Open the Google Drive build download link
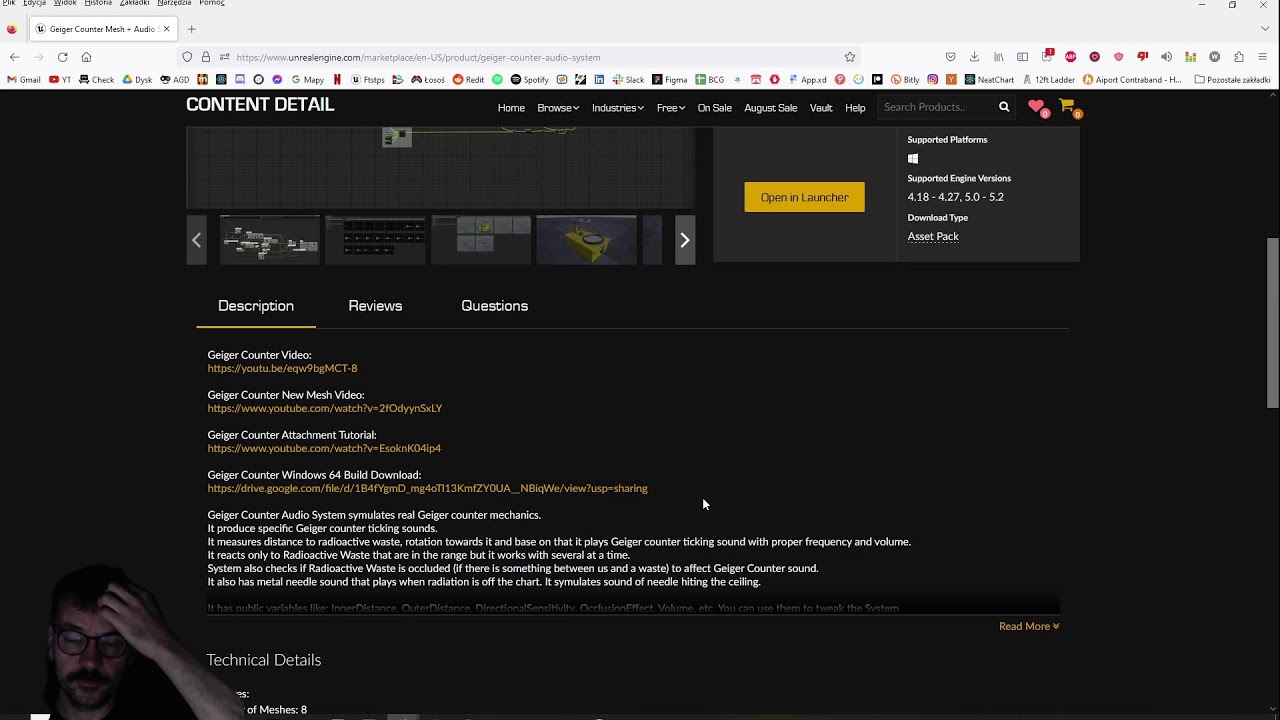Viewport: 1280px width, 720px height. click(427, 488)
